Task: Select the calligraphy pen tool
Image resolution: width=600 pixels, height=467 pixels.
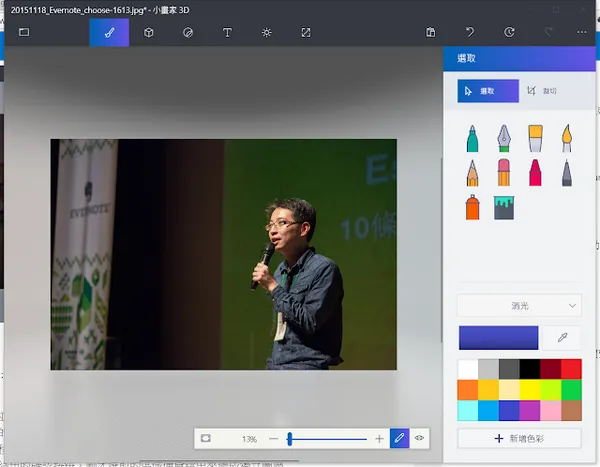Action: coord(504,138)
